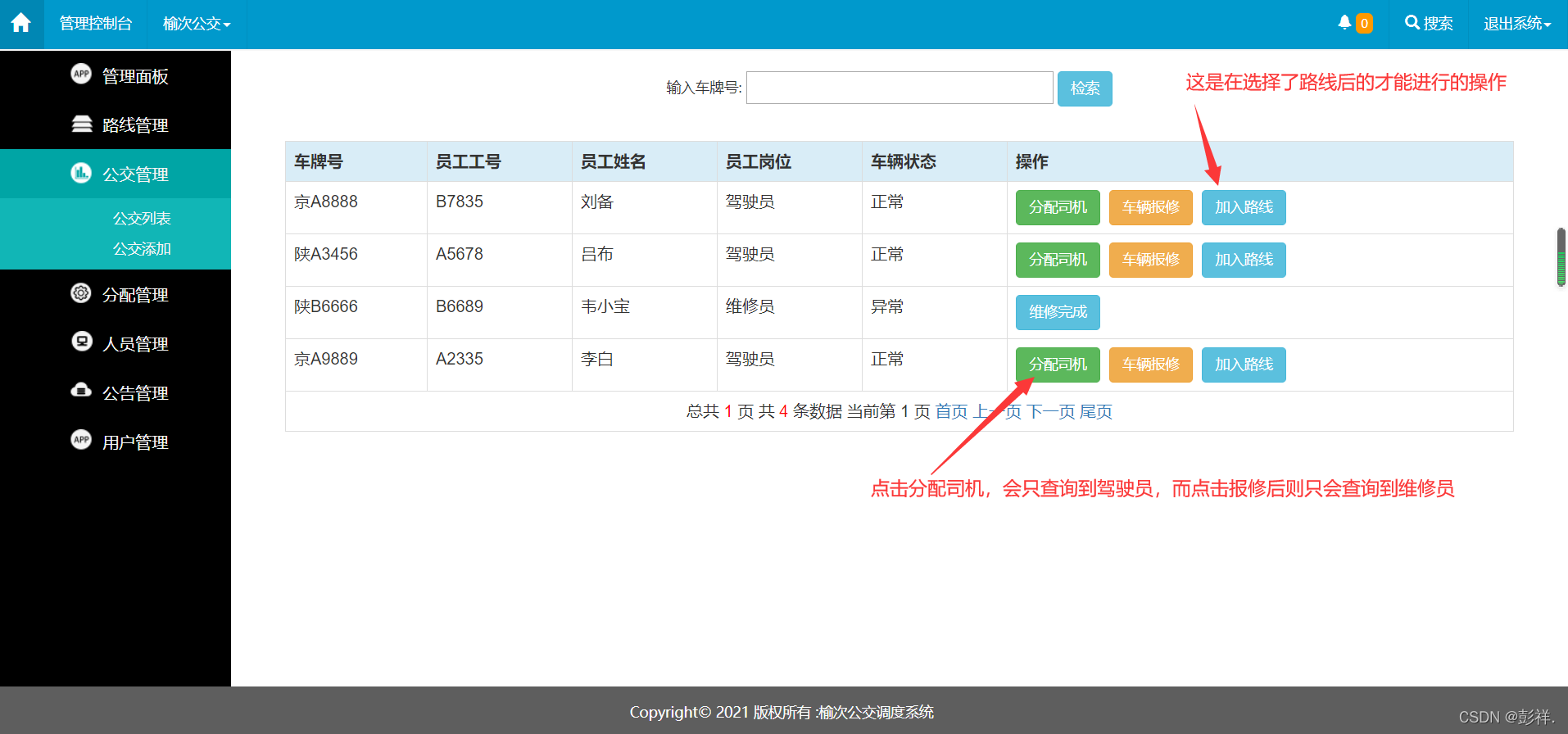1568x734 pixels.
Task: Click 分配司机 for 京A9889
Action: pyautogui.click(x=1058, y=365)
